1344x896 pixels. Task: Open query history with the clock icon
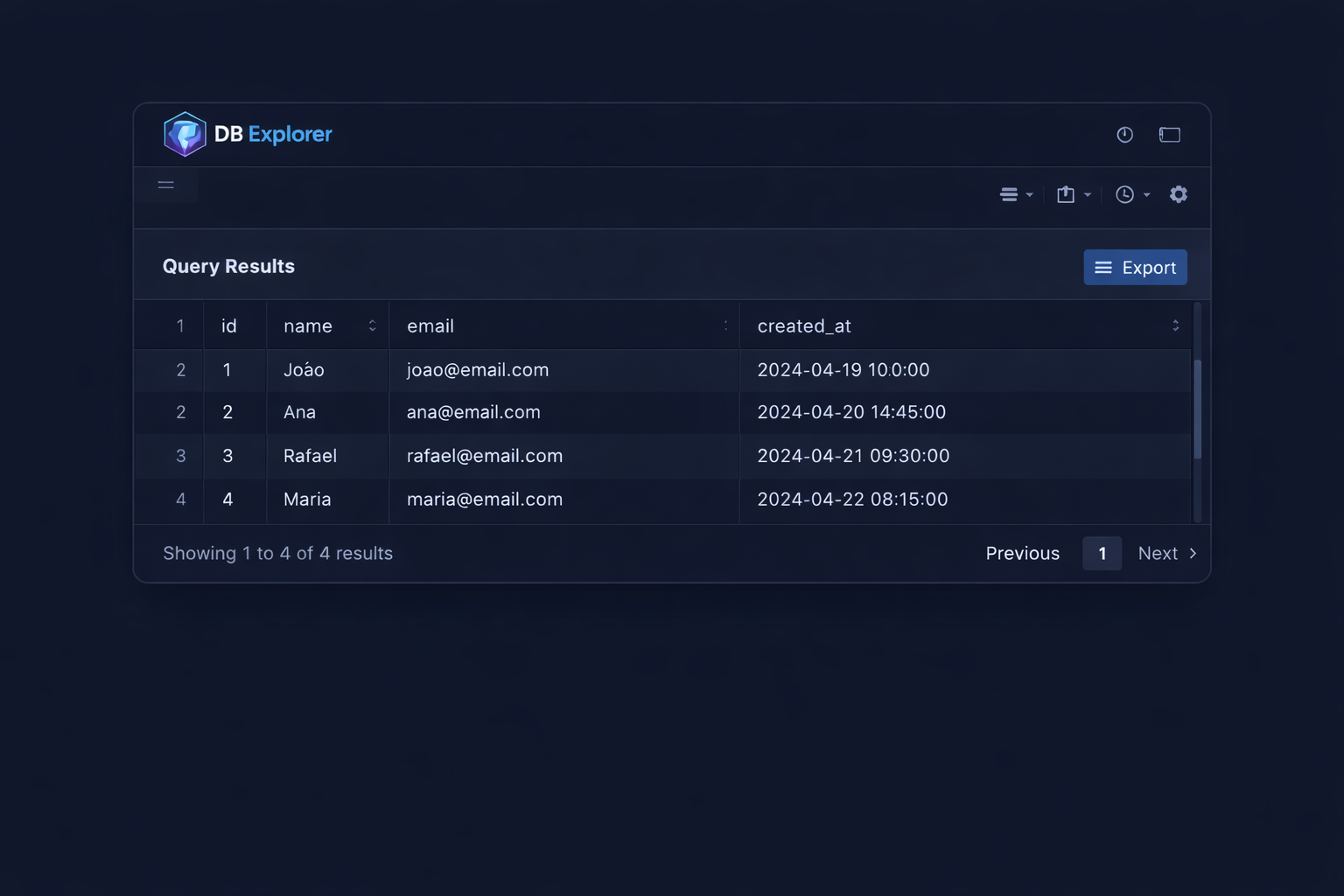[1126, 194]
